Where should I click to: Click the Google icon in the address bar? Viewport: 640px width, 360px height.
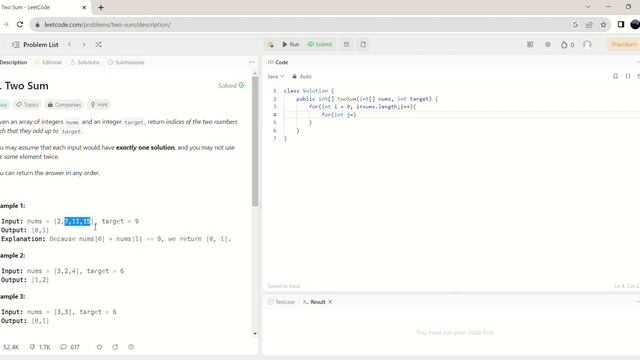pos(575,24)
